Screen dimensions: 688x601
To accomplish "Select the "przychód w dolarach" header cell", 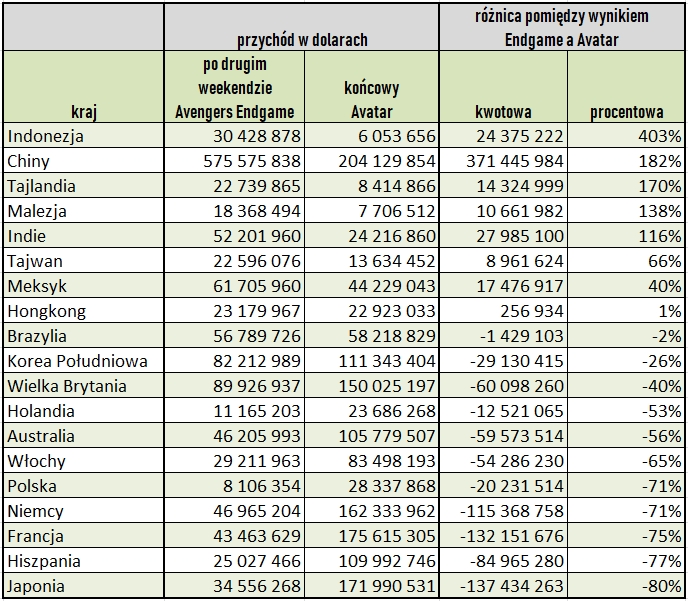I will pyautogui.click(x=302, y=40).
